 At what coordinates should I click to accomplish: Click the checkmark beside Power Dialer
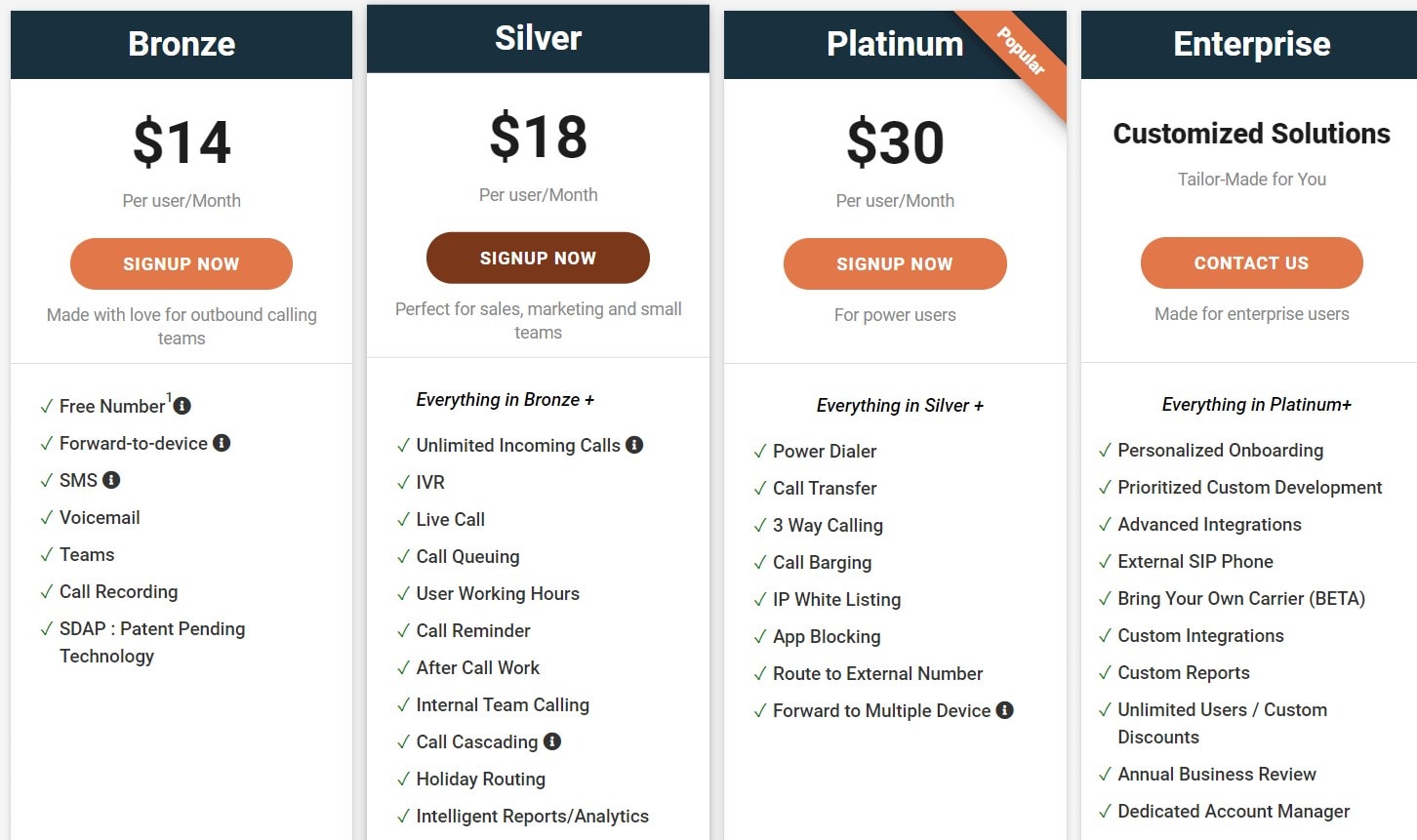coord(759,452)
